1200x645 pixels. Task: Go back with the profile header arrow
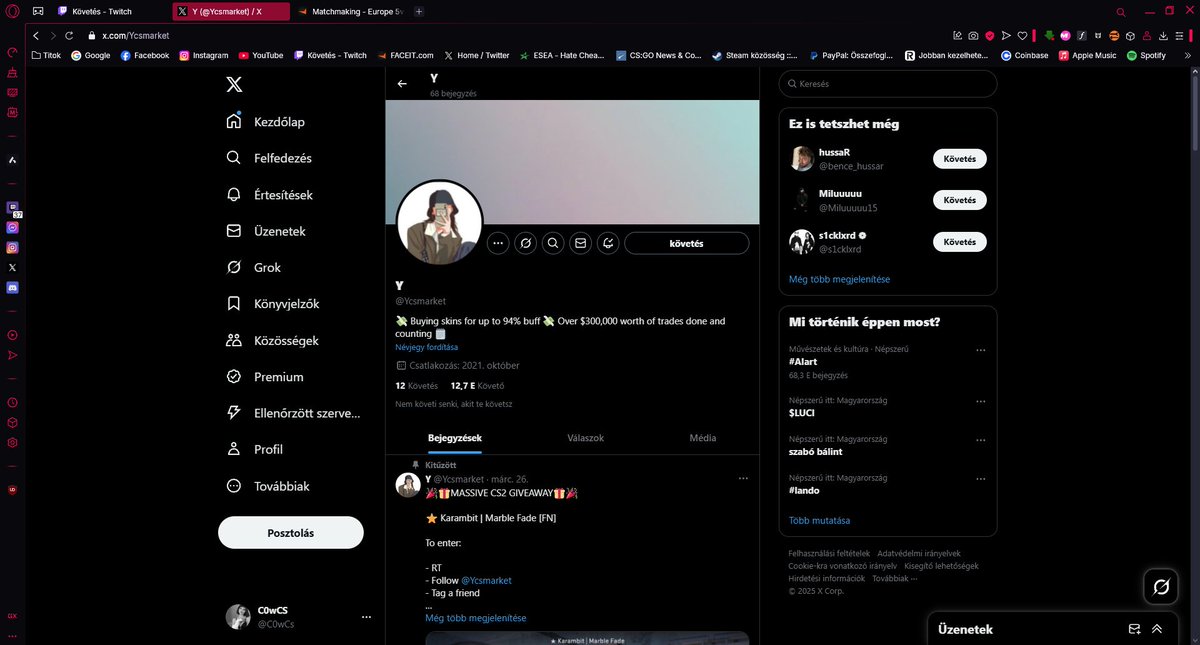pos(402,84)
